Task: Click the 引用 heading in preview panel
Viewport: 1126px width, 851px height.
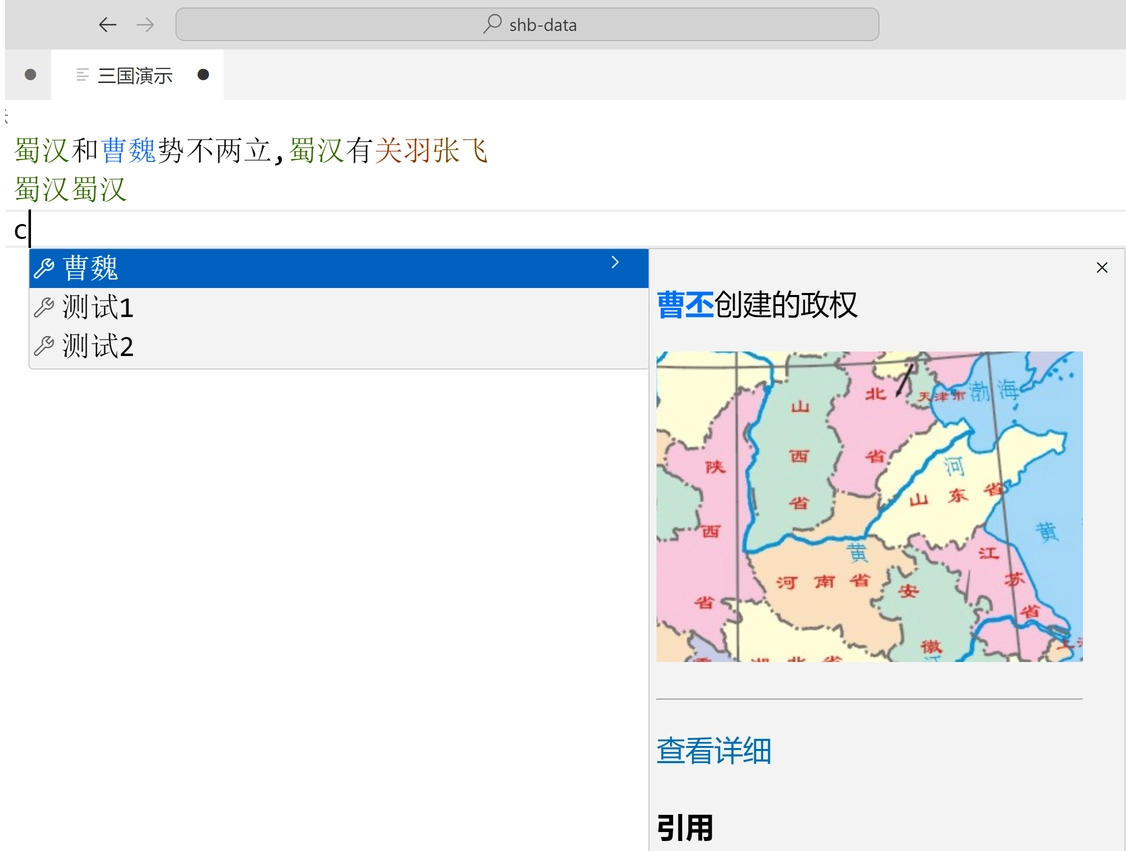Action: point(685,827)
